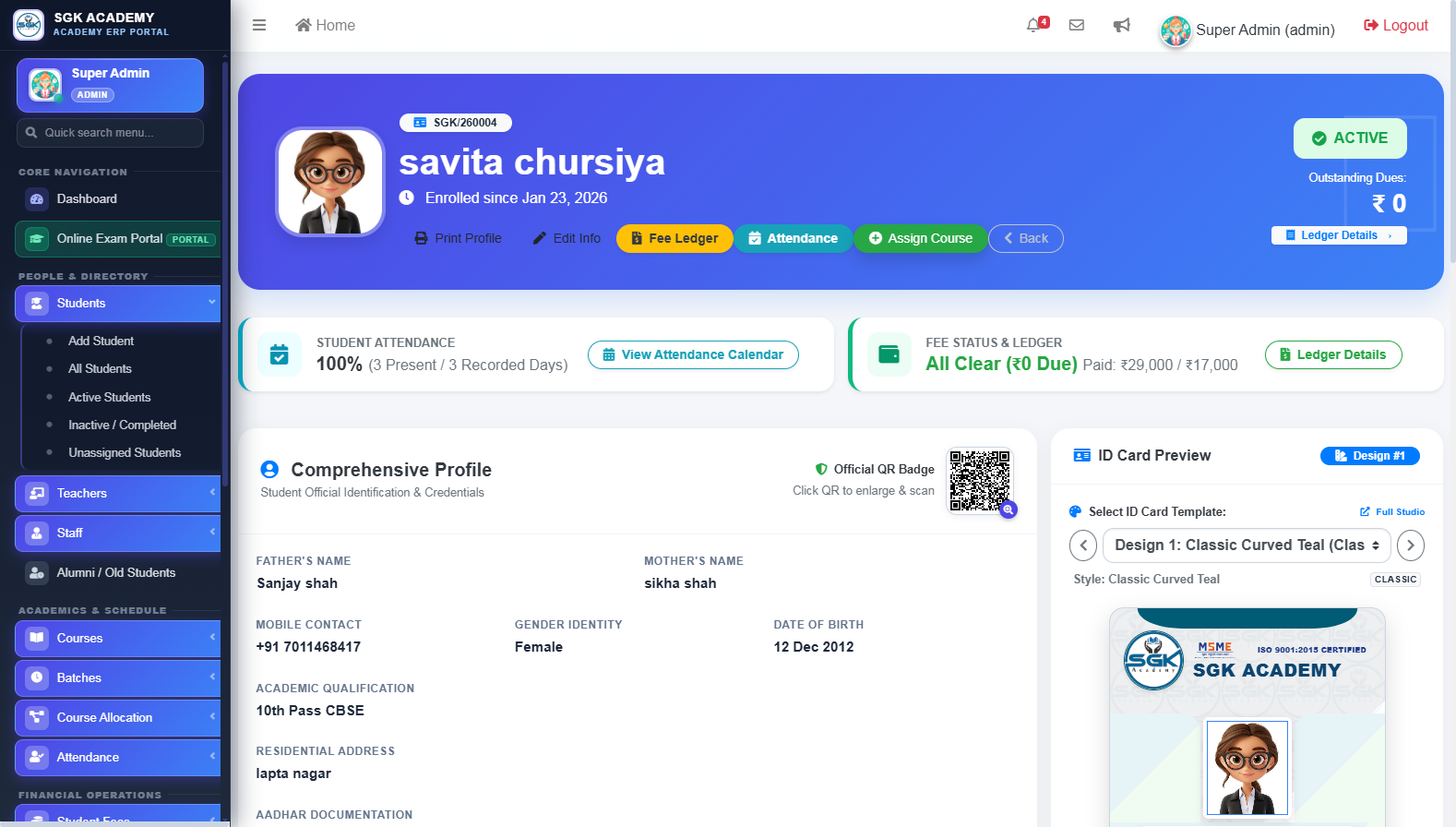
Task: Expand the Course Allocation section
Action: tap(118, 717)
